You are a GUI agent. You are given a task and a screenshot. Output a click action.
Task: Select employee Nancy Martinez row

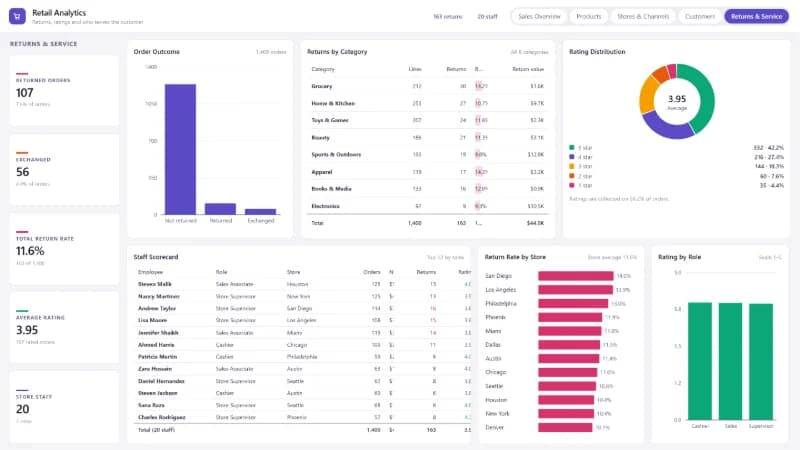coord(303,296)
